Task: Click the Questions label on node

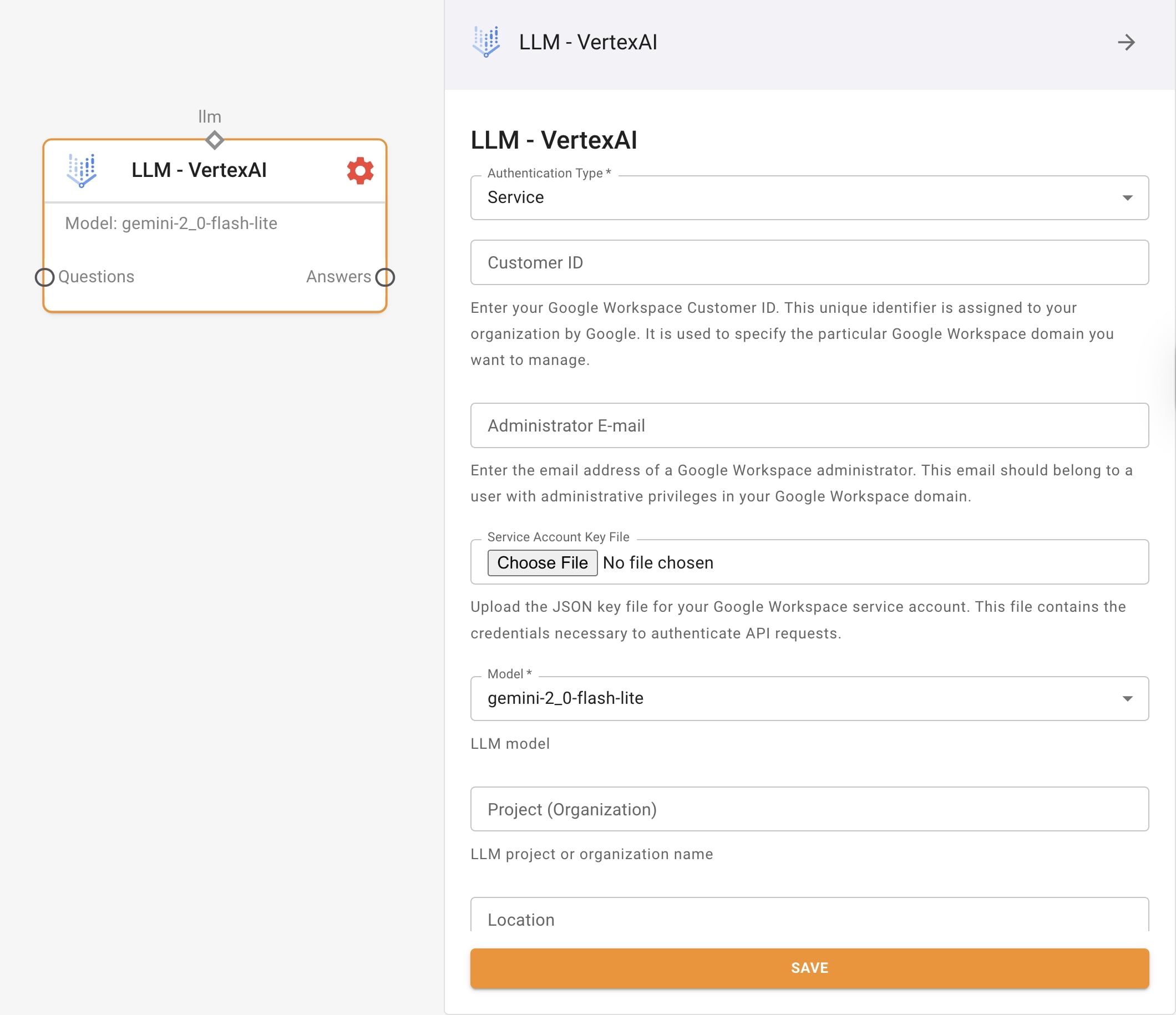Action: coord(97,277)
